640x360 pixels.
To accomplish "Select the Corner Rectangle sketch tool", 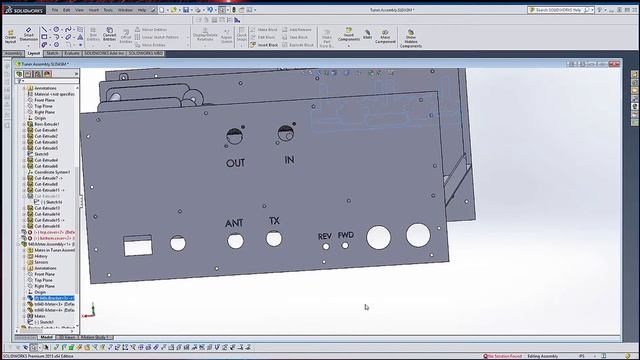I will [44, 37].
